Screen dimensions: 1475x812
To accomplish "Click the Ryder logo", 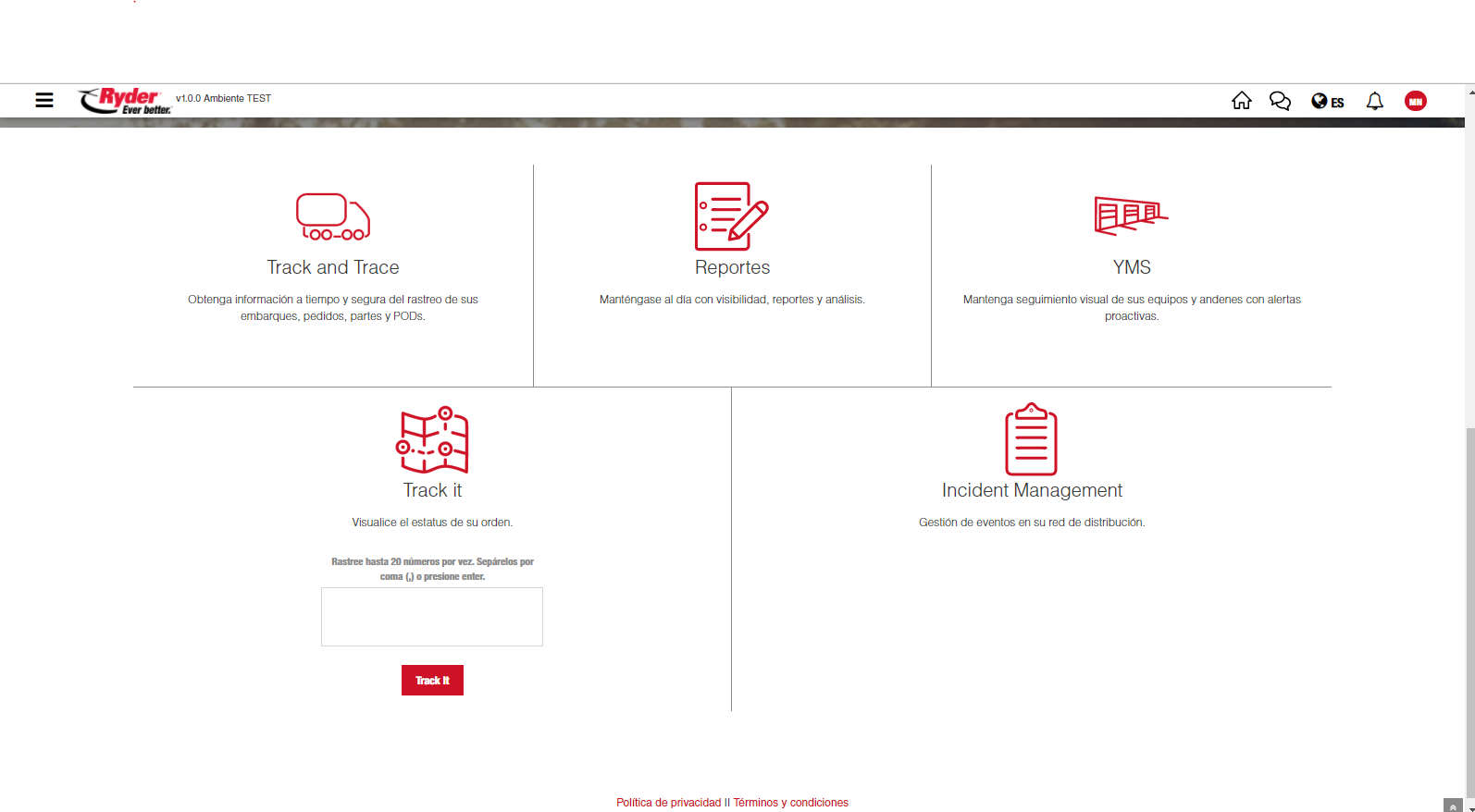I will (x=125, y=101).
